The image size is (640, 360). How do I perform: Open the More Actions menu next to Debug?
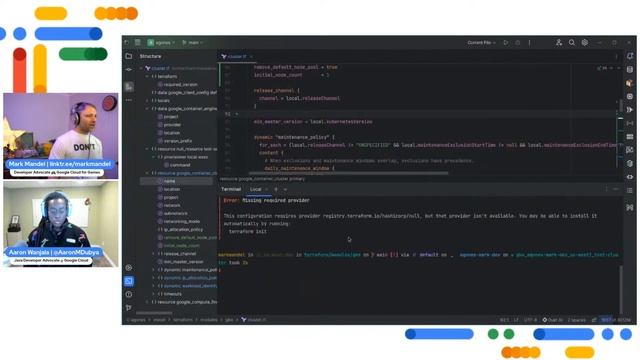529,42
